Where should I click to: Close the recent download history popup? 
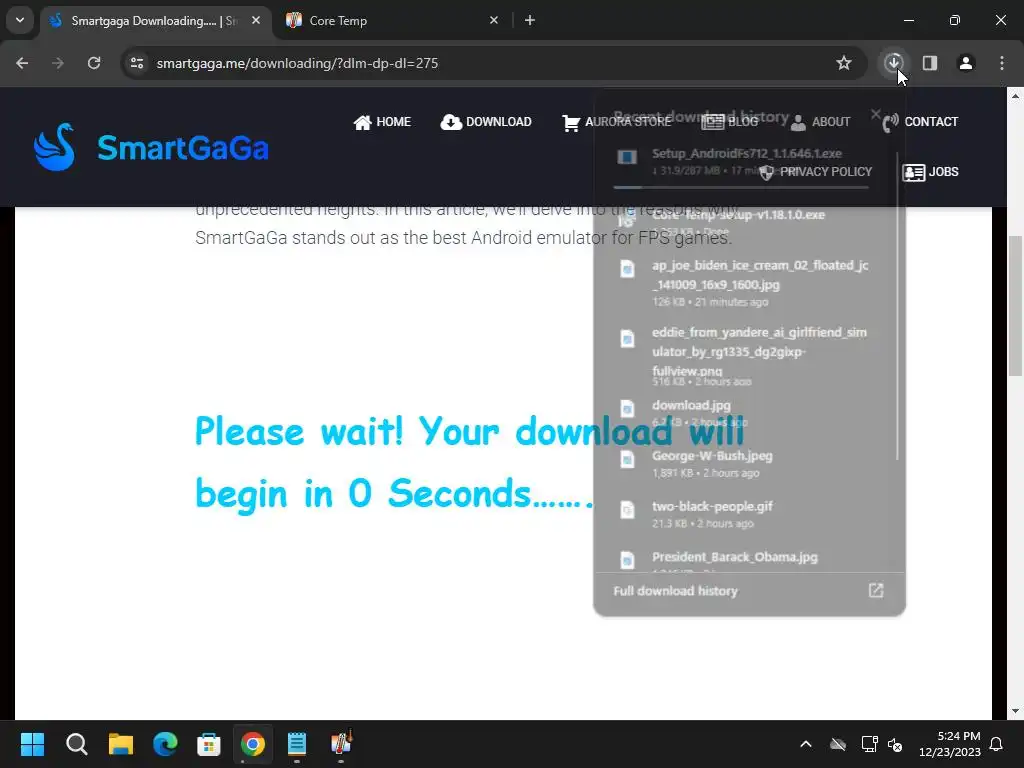[x=876, y=114]
